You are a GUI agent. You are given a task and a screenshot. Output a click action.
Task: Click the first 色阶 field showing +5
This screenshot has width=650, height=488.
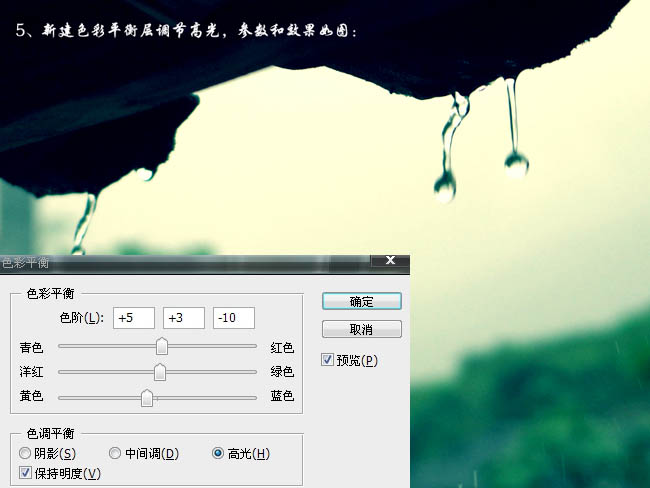(x=134, y=318)
